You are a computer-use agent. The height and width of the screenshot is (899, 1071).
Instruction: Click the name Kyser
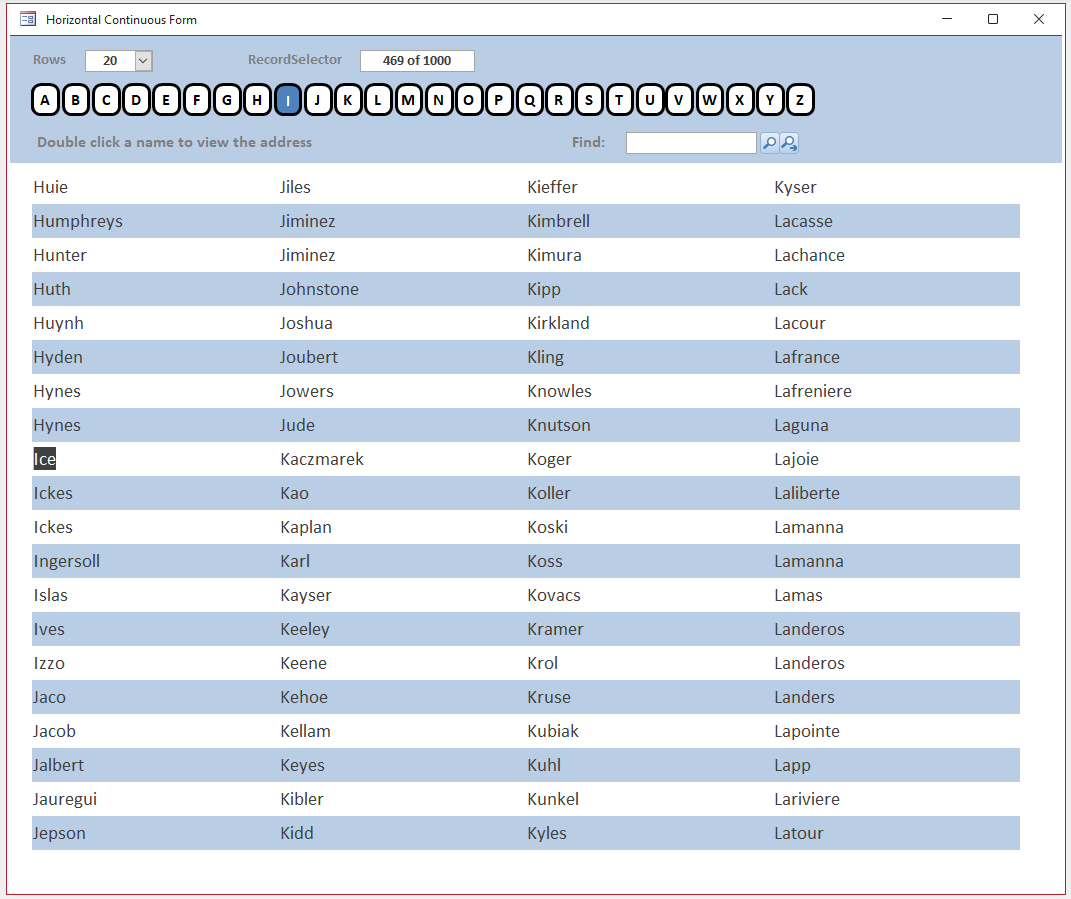795,187
